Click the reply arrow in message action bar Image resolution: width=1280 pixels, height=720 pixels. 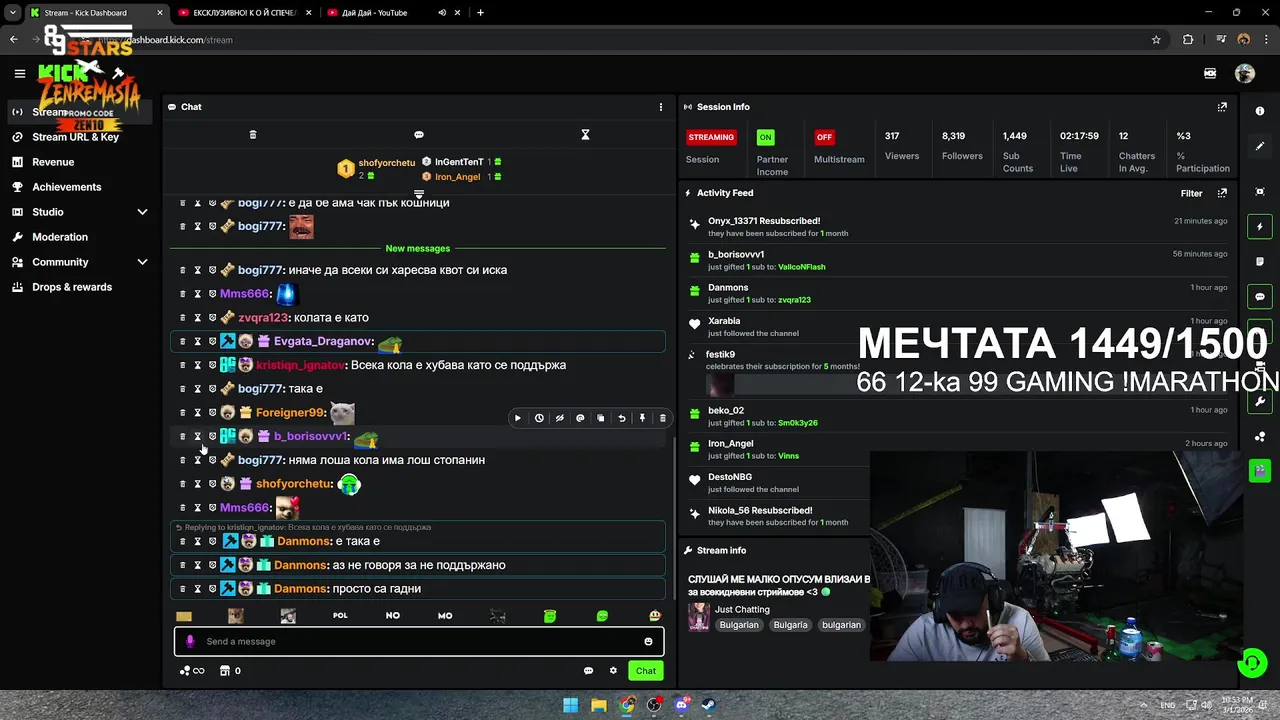click(x=621, y=418)
